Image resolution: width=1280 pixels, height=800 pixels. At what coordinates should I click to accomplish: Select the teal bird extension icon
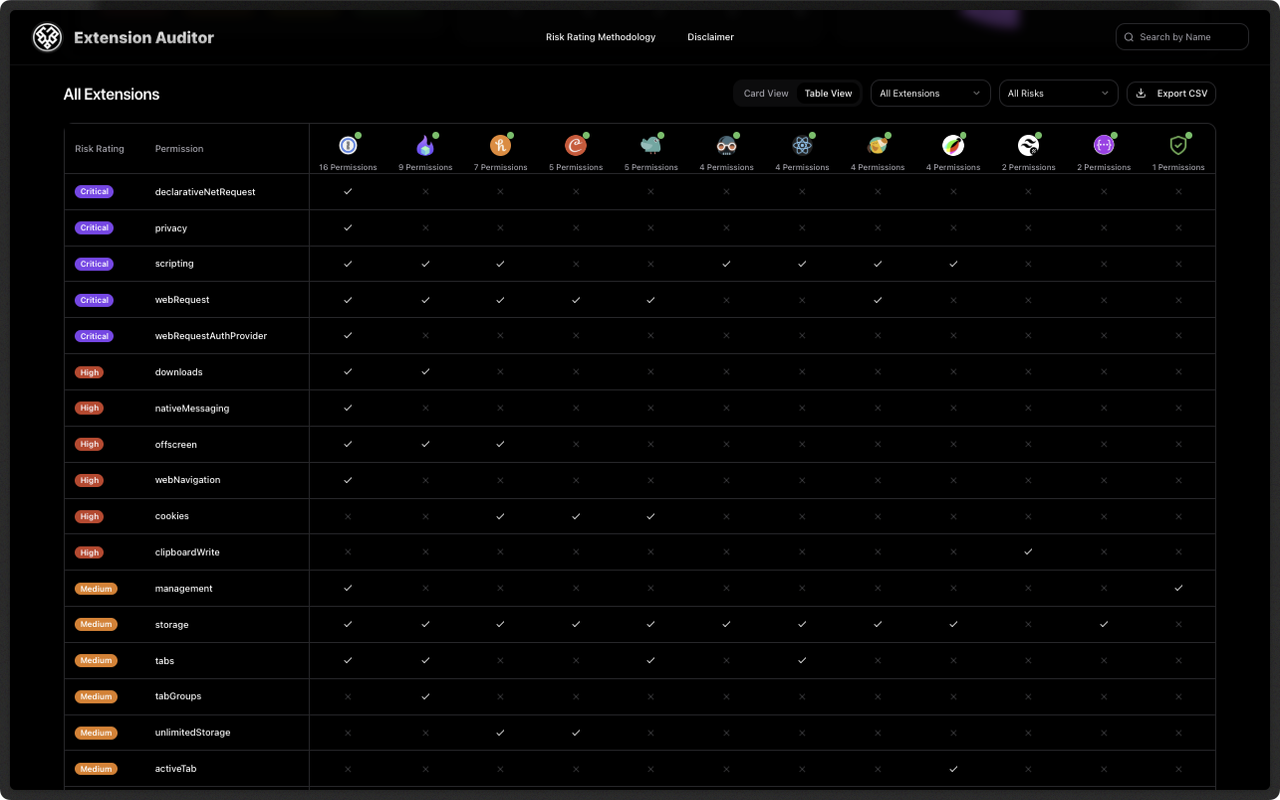coord(651,146)
